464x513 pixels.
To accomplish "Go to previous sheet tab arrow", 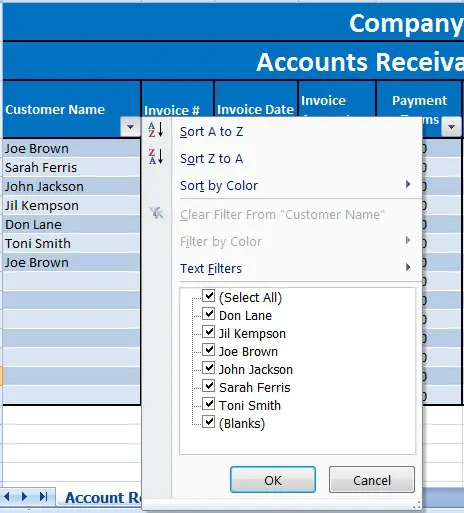I will [7, 497].
